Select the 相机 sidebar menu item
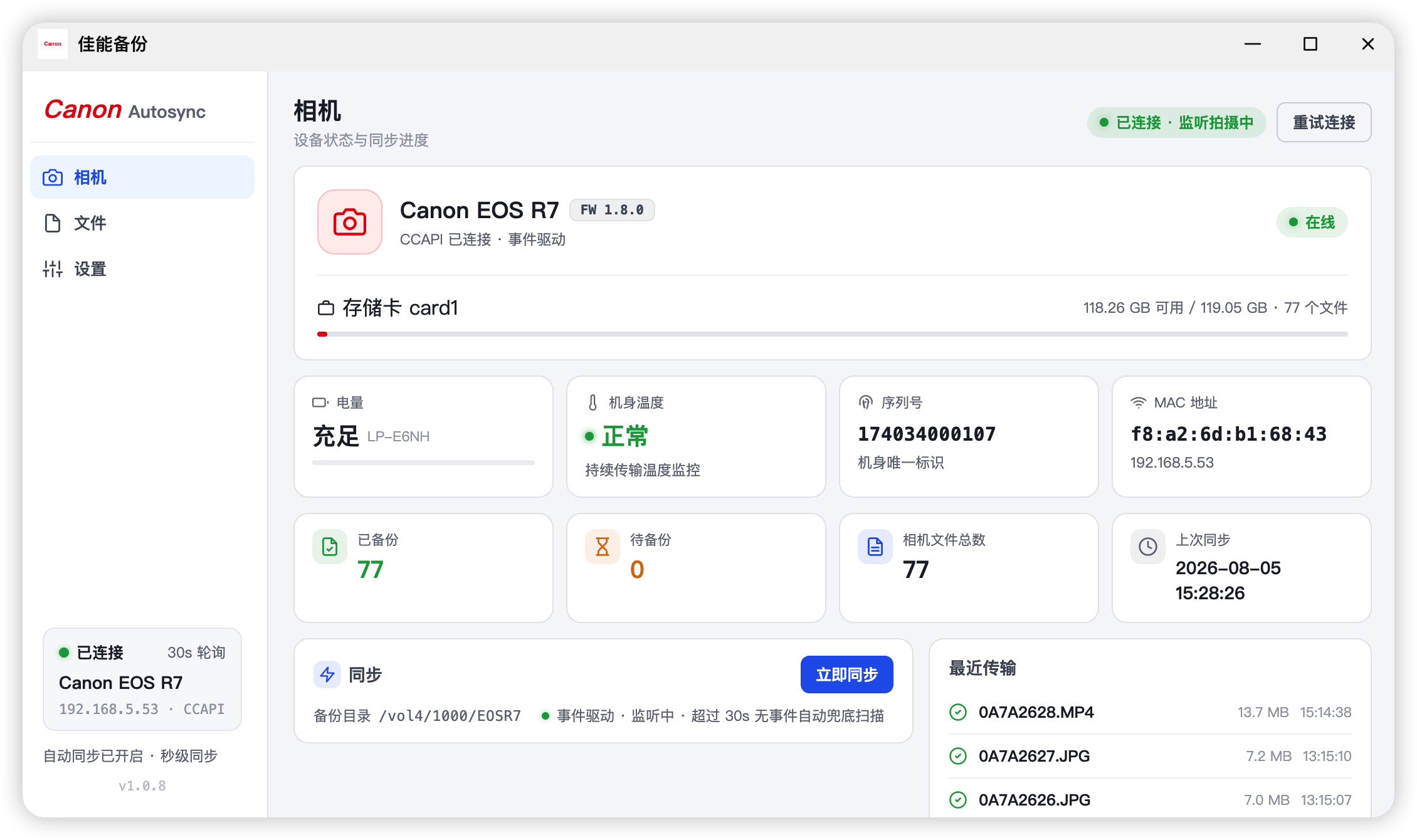This screenshot has height=840, width=1417. pyautogui.click(x=142, y=177)
